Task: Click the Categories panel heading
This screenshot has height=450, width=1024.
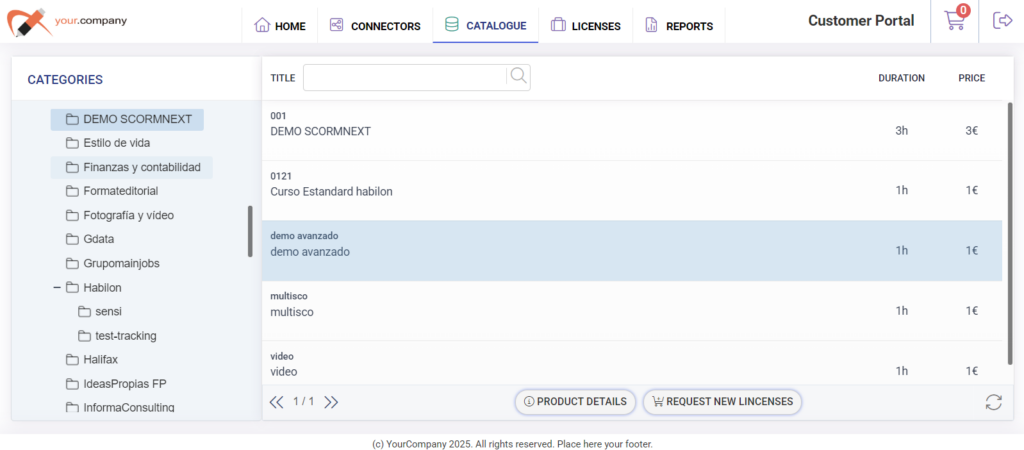Action: pos(65,80)
